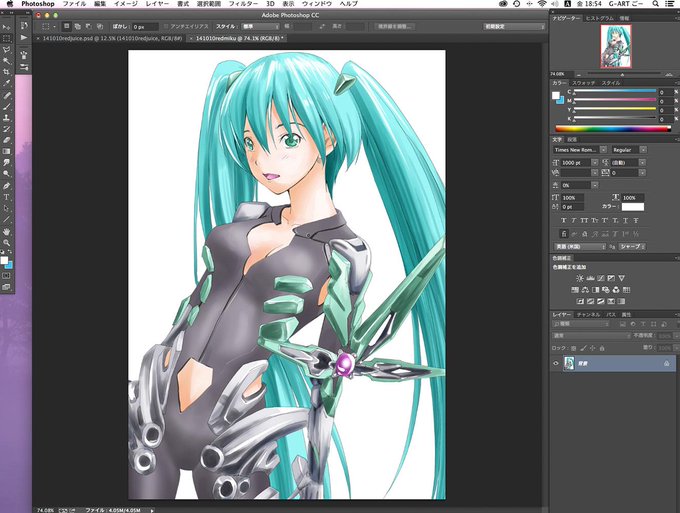Switch to ヒストグラム tab

coord(600,18)
